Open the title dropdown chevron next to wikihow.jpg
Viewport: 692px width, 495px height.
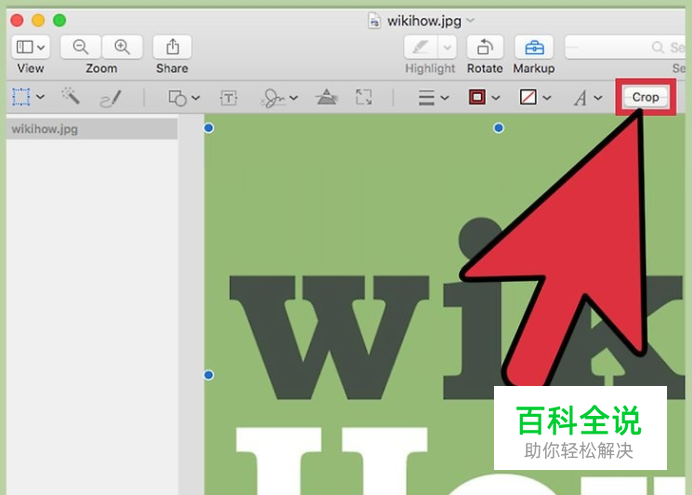470,20
